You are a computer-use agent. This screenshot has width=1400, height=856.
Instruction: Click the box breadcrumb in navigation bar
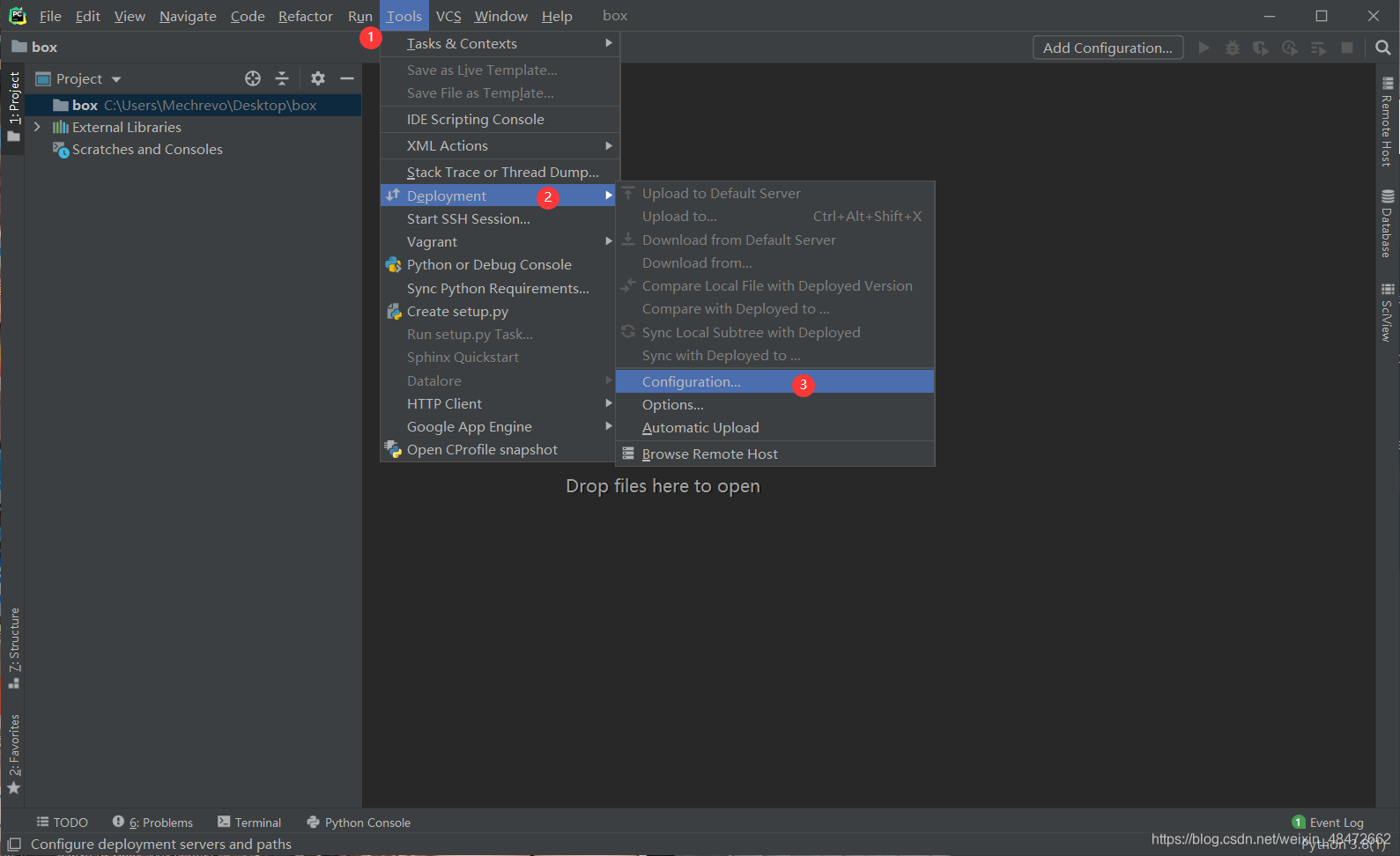pyautogui.click(x=35, y=48)
